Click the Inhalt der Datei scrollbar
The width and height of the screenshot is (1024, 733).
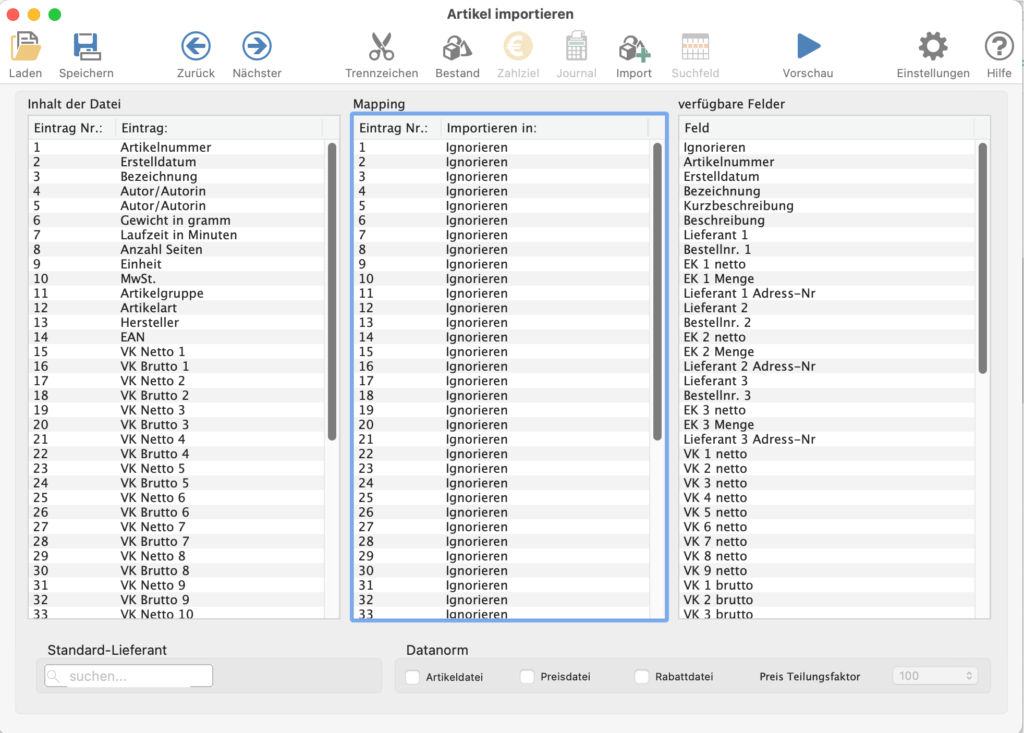[332, 291]
